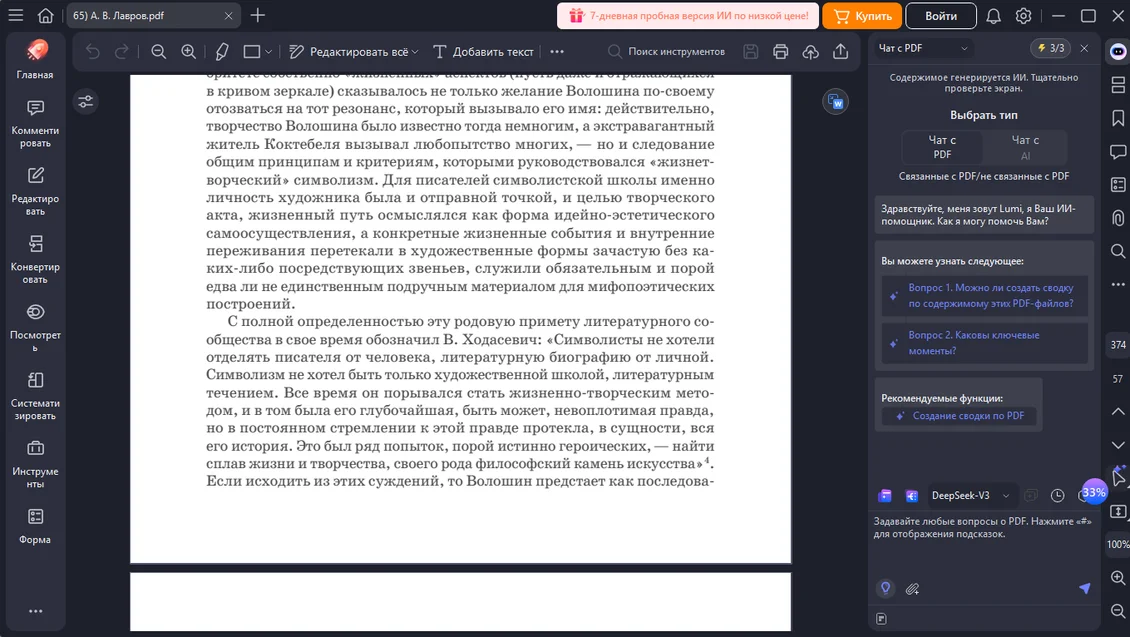
Task: Toggle the Lumi AI assistant panel icon
Action: pos(1118,51)
